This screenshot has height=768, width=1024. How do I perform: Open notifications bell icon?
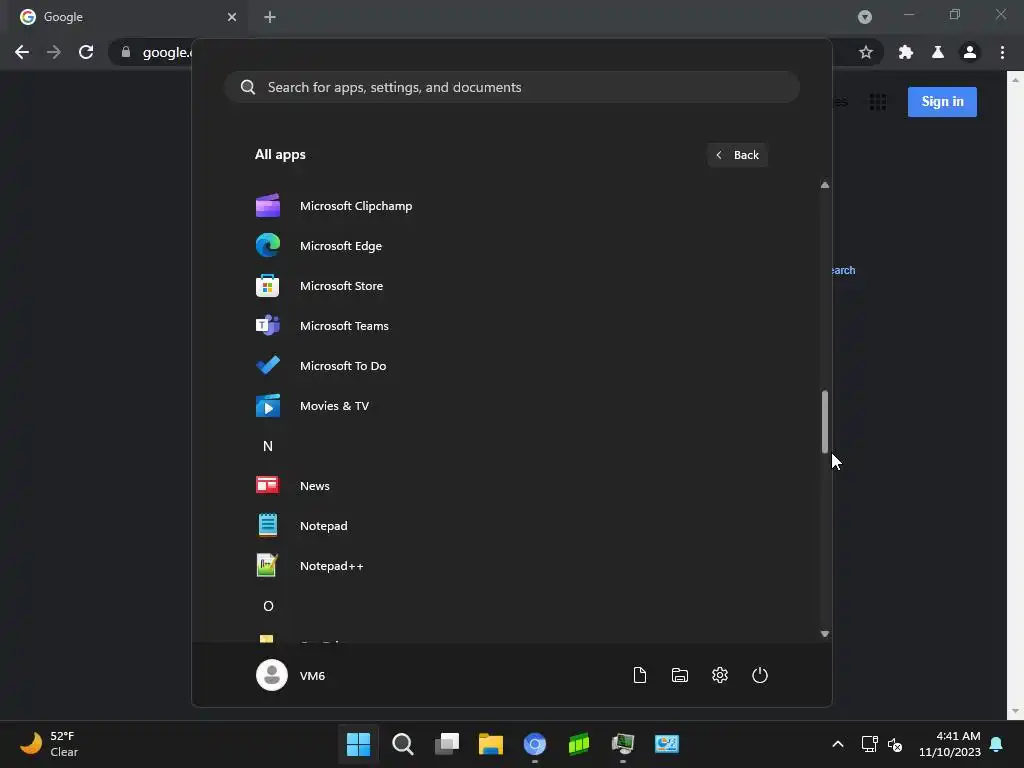pyautogui.click(x=997, y=744)
